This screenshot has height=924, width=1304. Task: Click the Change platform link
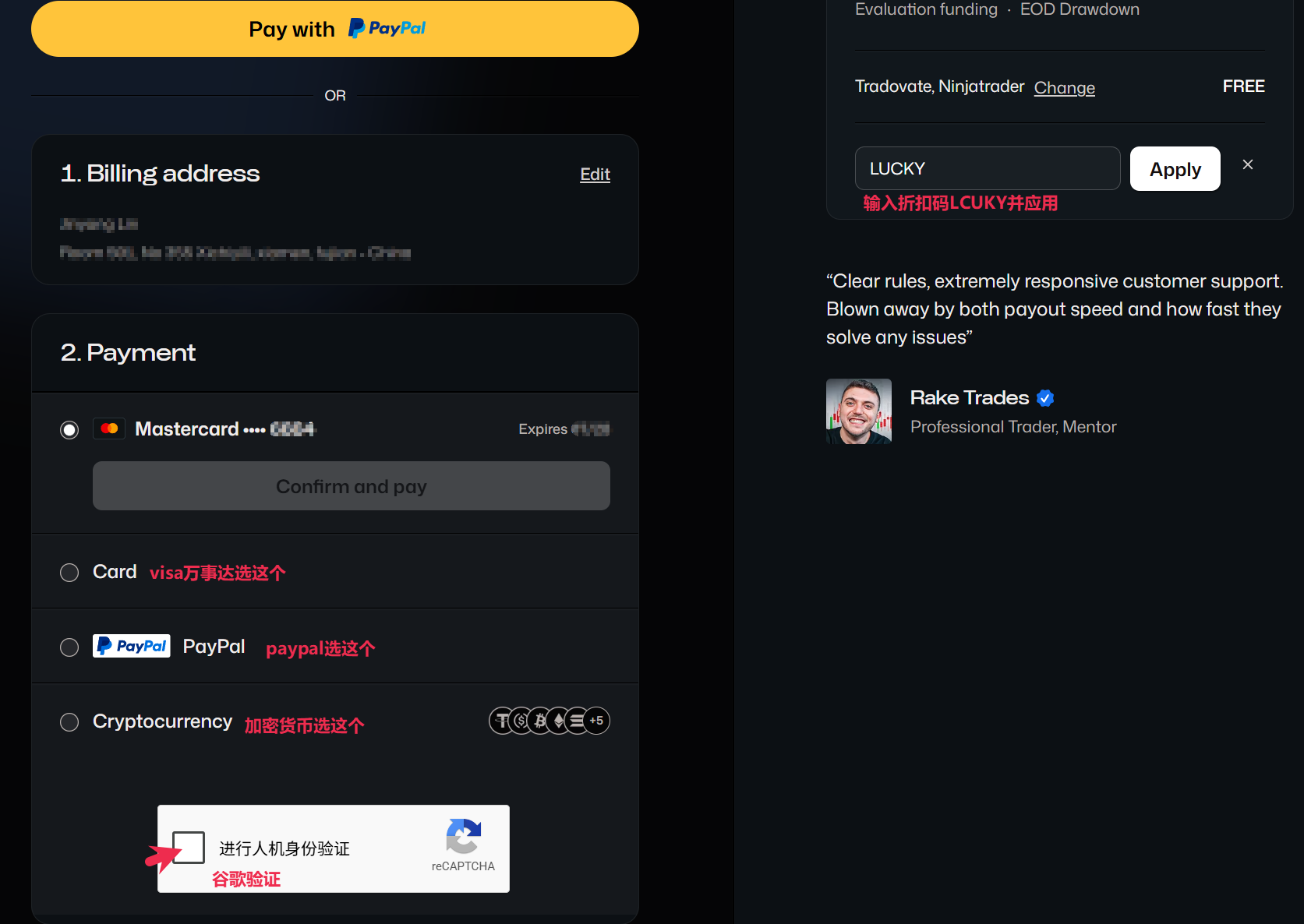tap(1065, 88)
